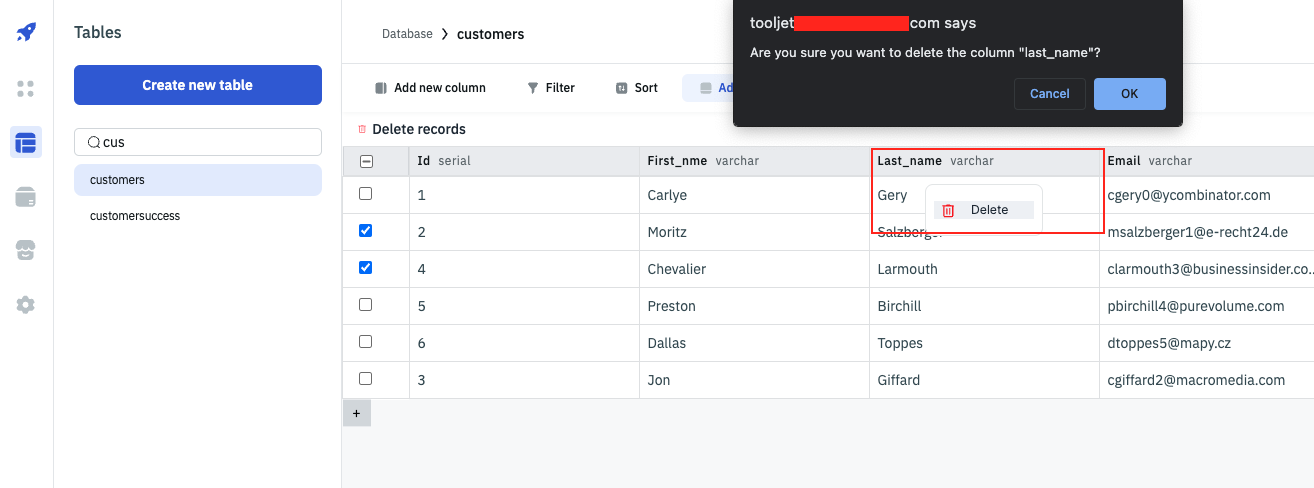Choose Delete in the column context menu

point(983,210)
